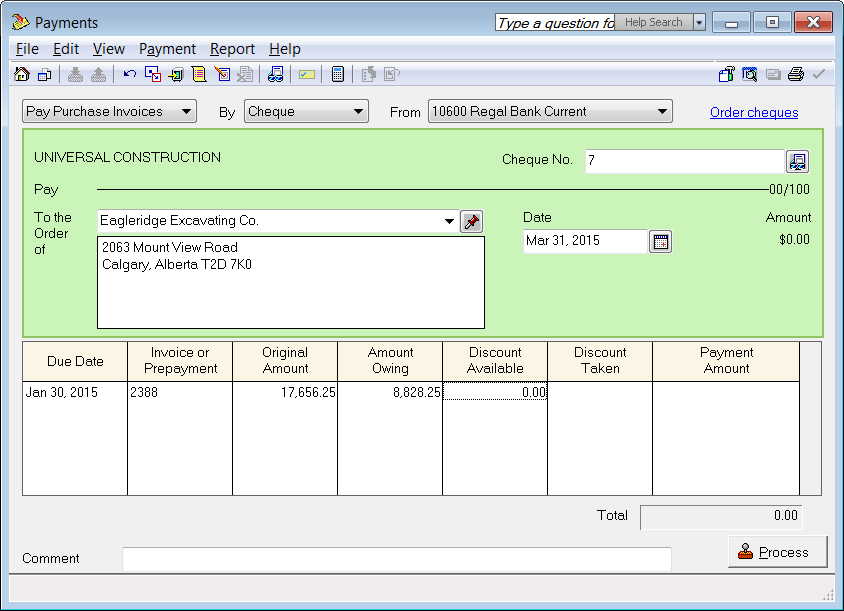The image size is (844, 611).
Task: Open the Report menu
Action: pos(232,49)
